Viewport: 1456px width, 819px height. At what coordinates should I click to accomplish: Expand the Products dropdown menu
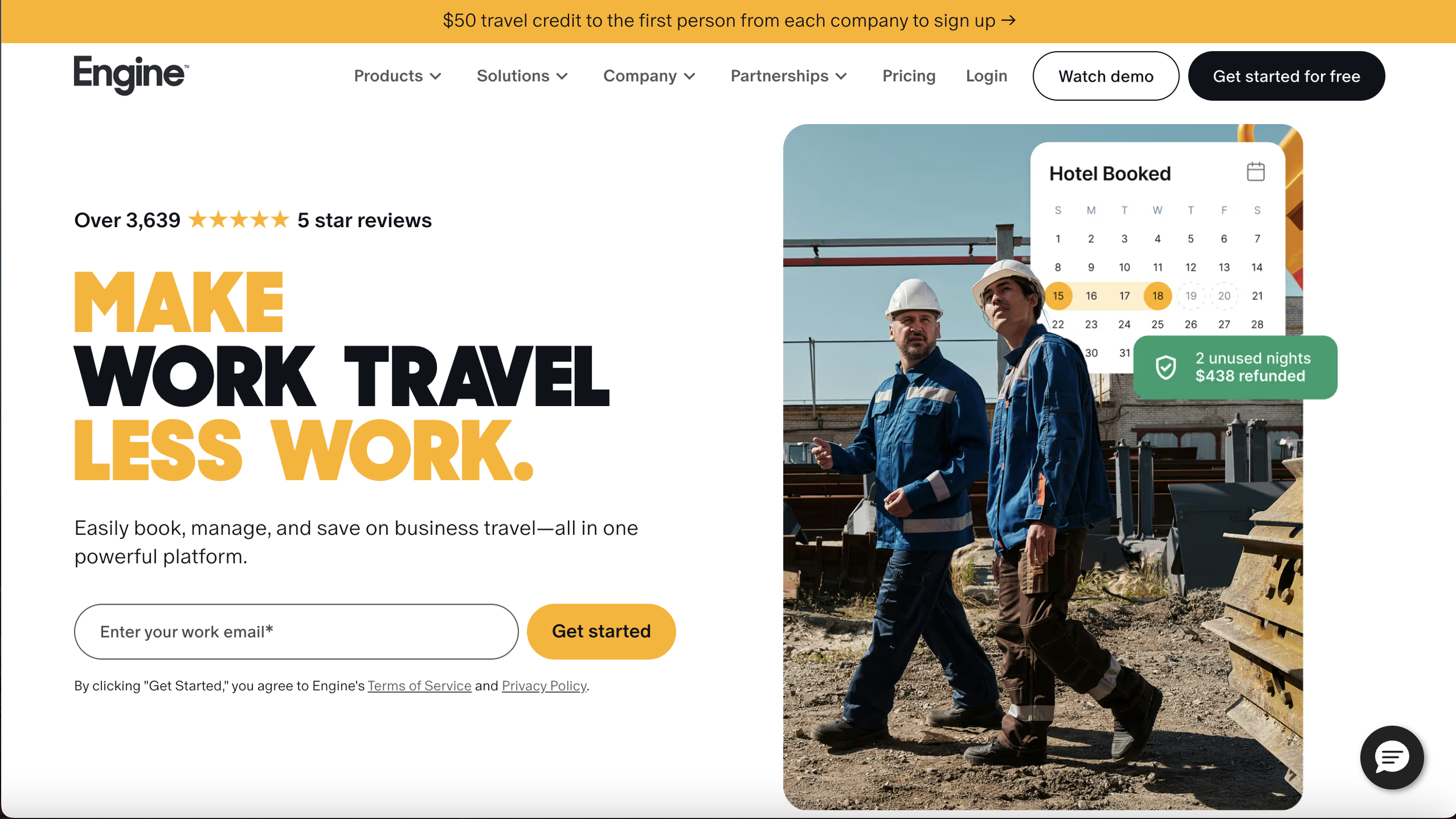pyautogui.click(x=398, y=76)
